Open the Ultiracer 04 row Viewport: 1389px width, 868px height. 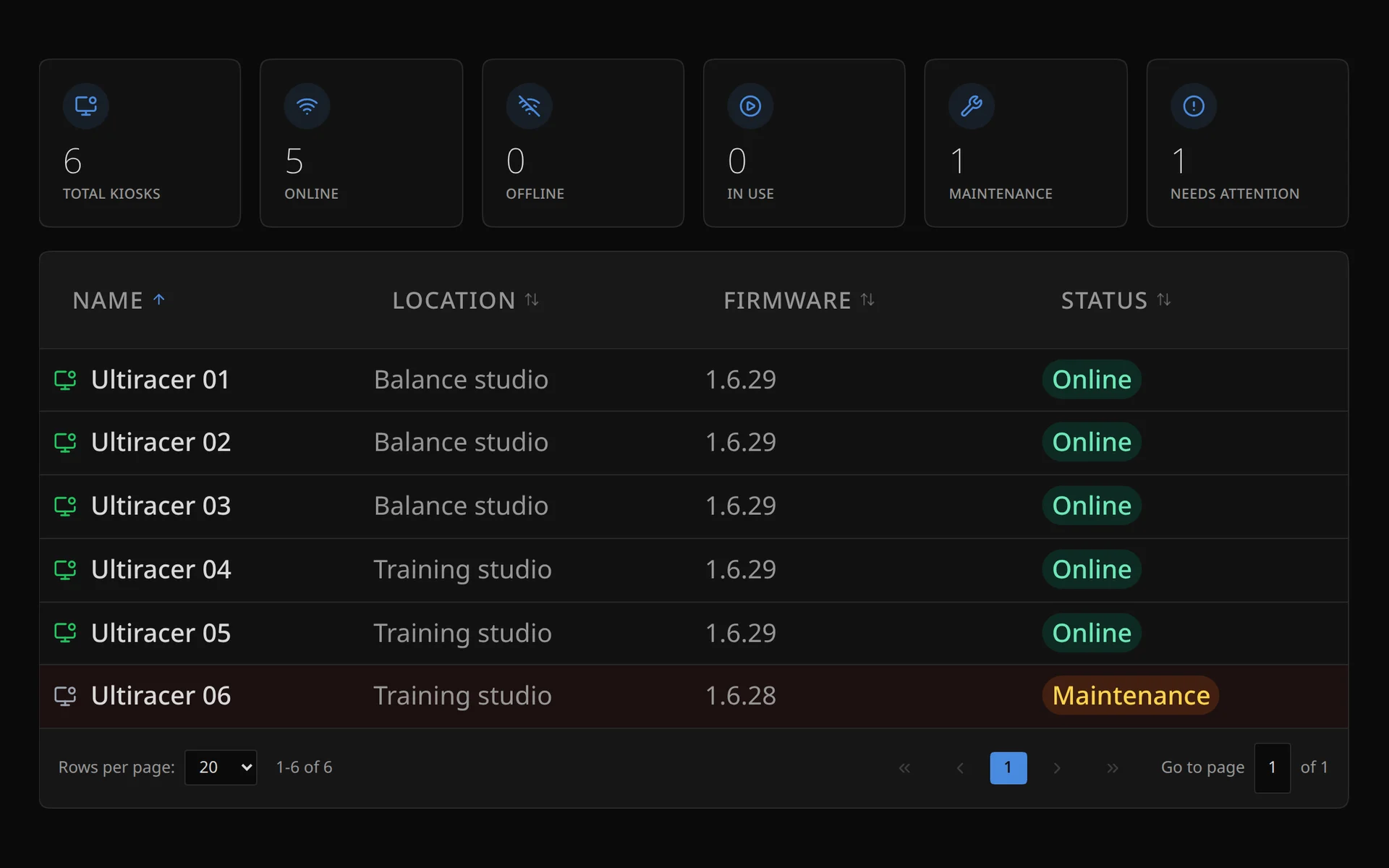[694, 570]
